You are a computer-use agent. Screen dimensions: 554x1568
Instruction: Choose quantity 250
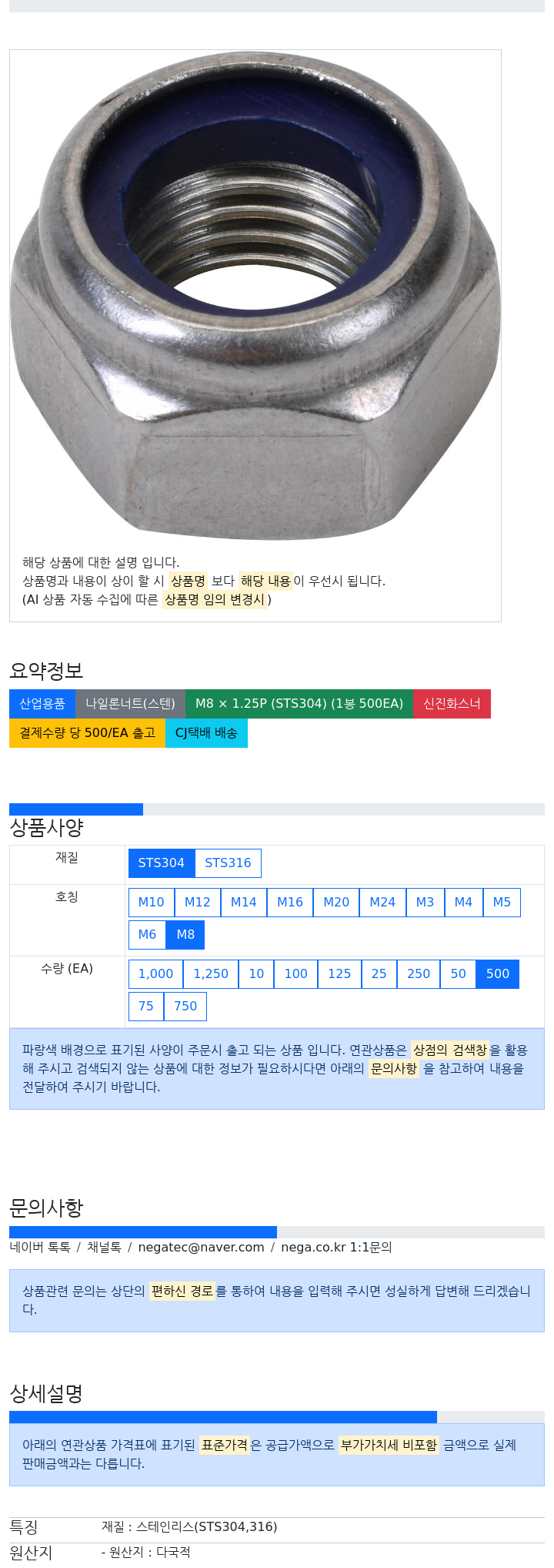[x=419, y=974]
